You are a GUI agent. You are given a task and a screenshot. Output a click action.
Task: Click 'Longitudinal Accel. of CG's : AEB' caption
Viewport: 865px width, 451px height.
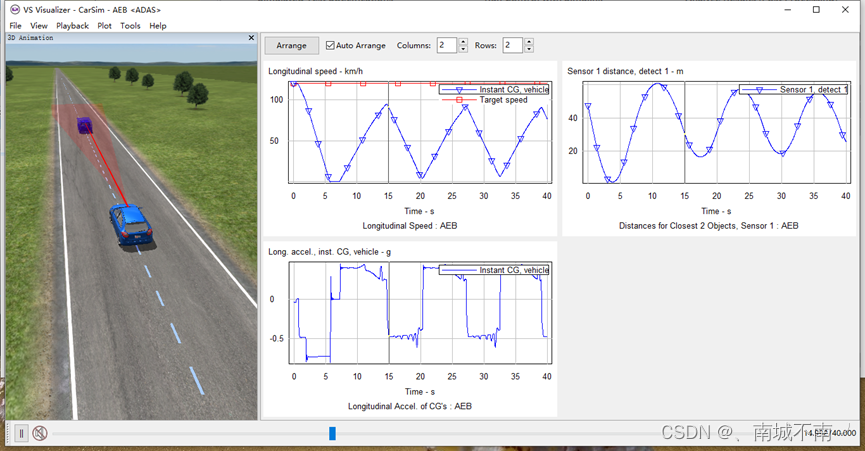pos(409,406)
